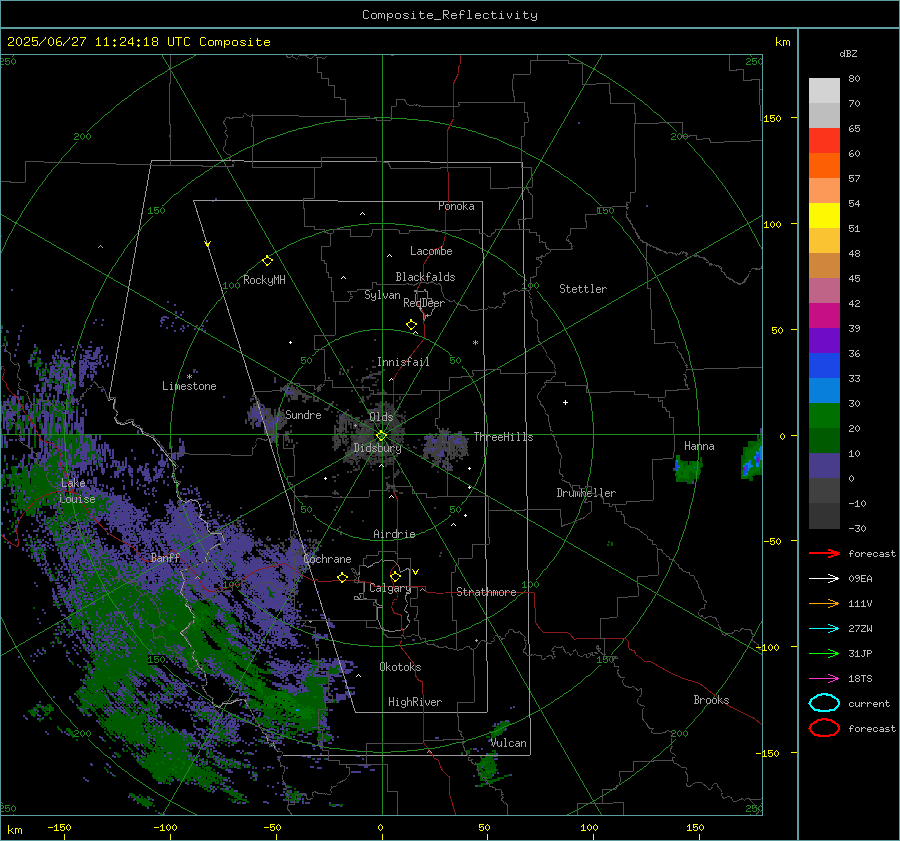Select the 20 dBZ green color swatch
900x841 pixels.
[x=824, y=415]
